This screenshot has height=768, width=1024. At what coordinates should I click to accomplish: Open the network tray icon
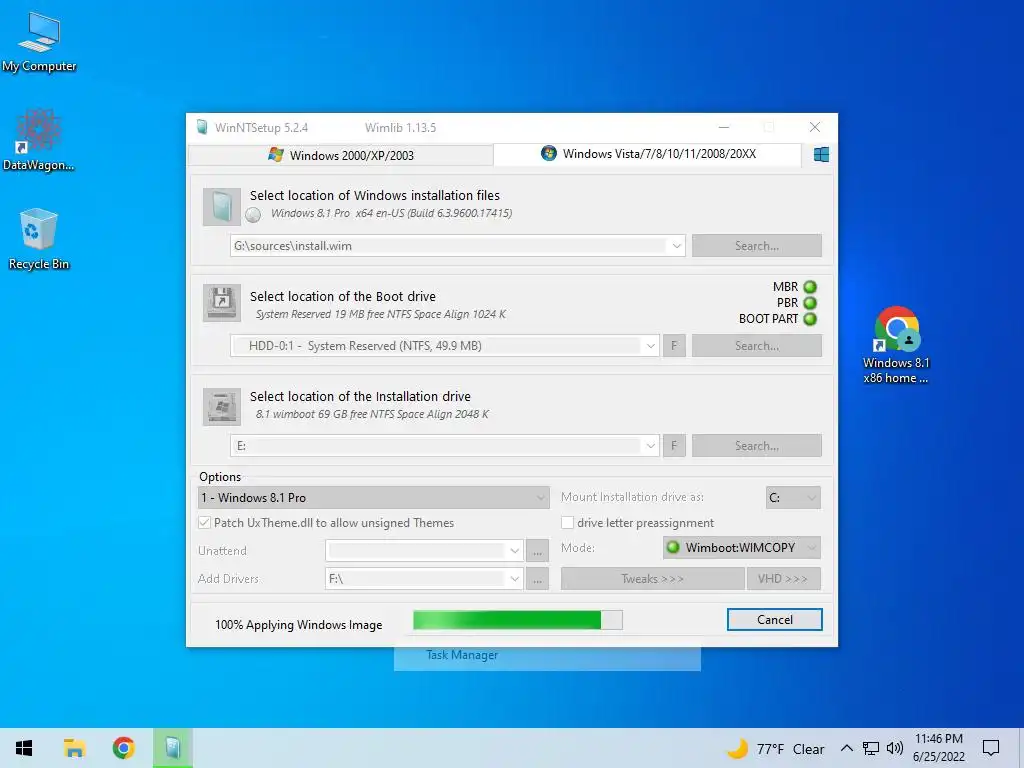pos(871,748)
